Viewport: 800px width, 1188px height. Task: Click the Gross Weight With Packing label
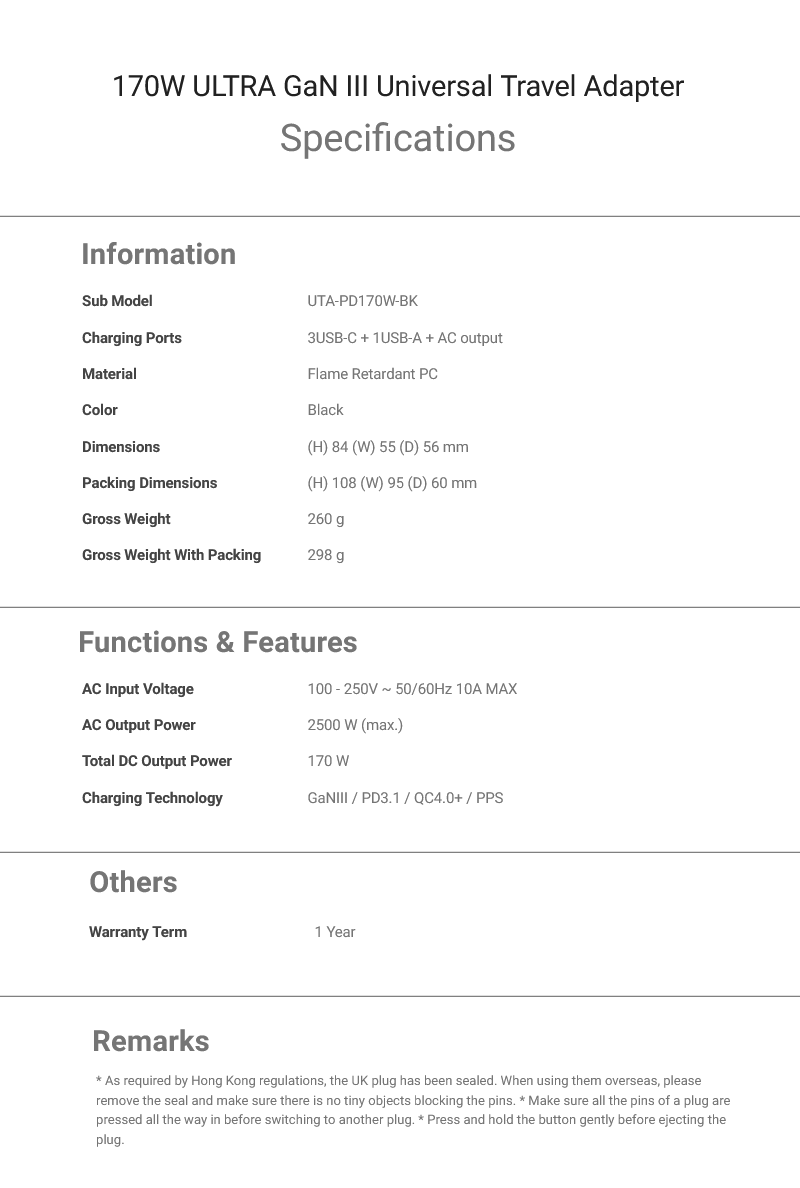pyautogui.click(x=171, y=555)
